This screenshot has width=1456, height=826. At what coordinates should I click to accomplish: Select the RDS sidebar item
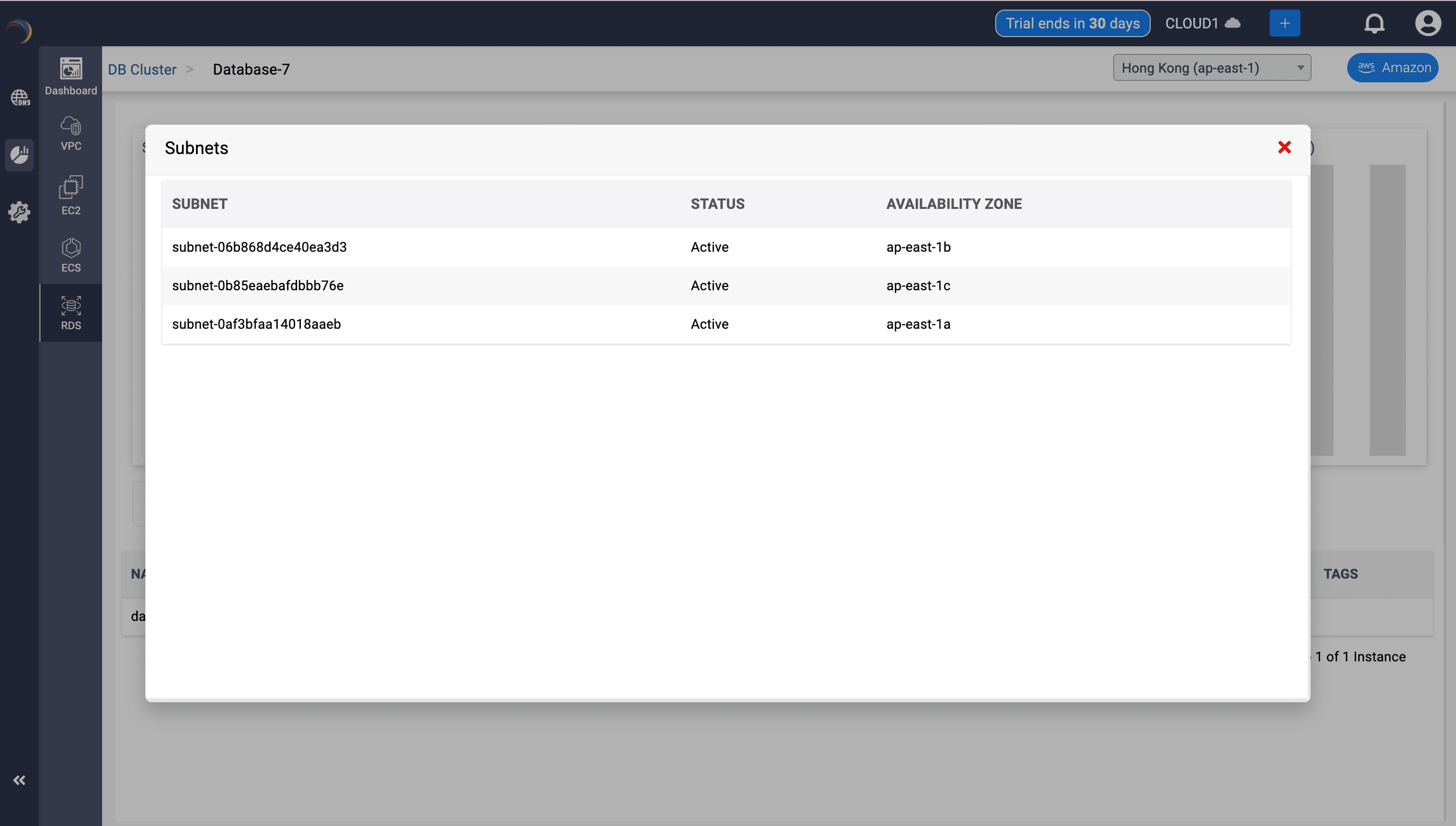71,312
